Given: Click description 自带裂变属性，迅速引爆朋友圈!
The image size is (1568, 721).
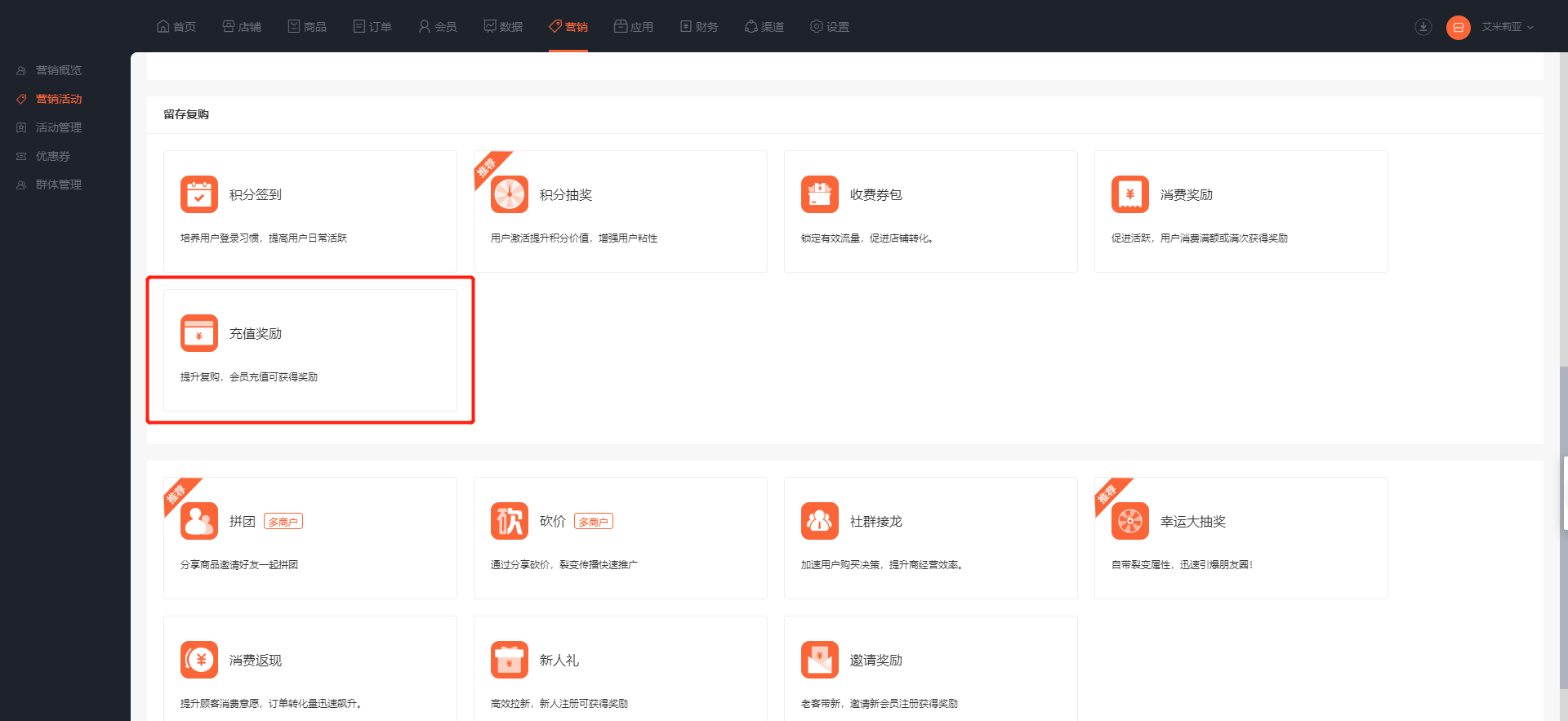Looking at the screenshot, I should [x=1182, y=564].
